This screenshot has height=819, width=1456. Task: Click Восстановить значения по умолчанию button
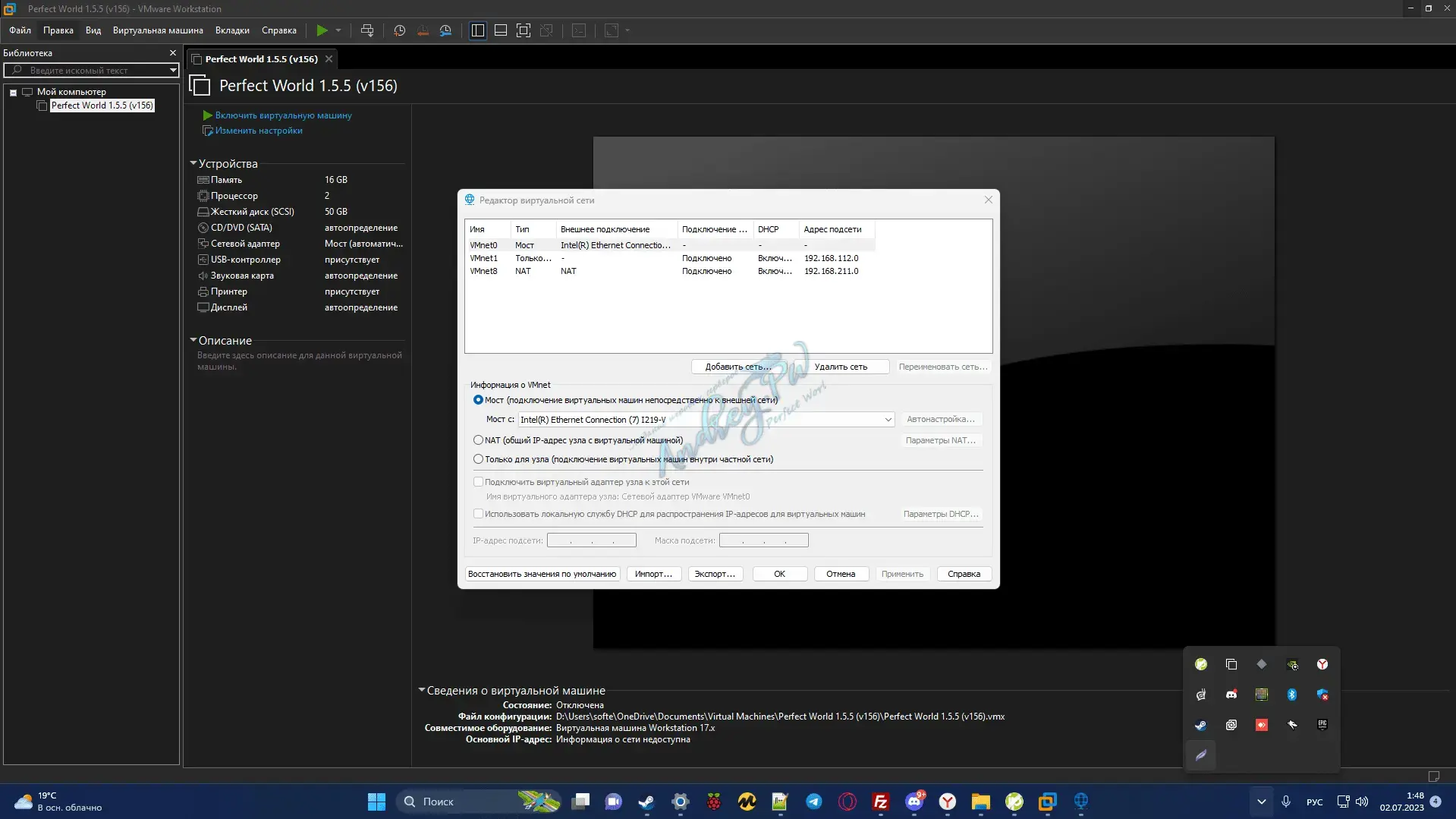(542, 574)
